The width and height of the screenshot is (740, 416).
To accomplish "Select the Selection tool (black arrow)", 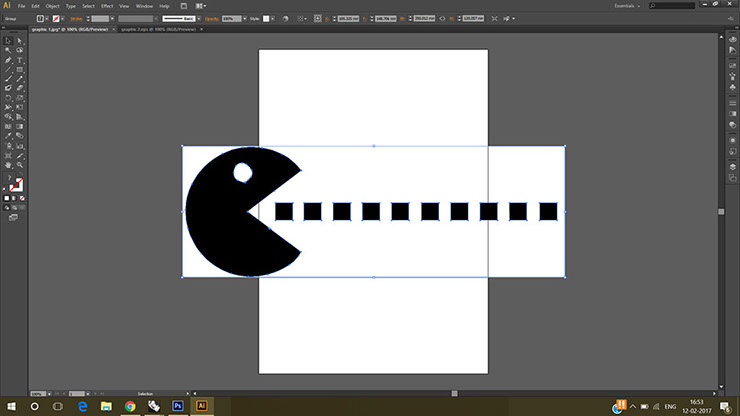I will pyautogui.click(x=8, y=41).
